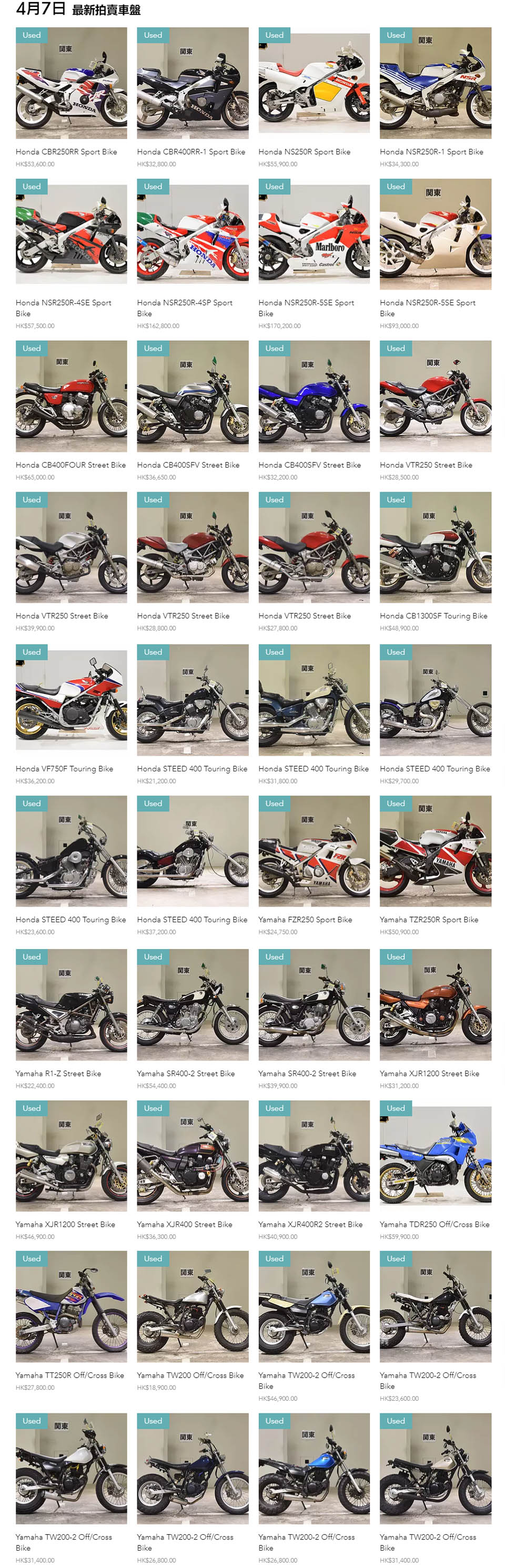
Task: Open the Yamaha TDR250 Off/Cross Bike image
Action: click(435, 1156)
